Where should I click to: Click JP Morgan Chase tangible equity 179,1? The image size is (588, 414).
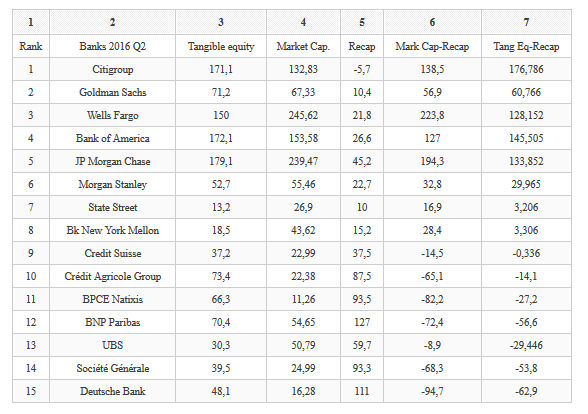pyautogui.click(x=221, y=161)
